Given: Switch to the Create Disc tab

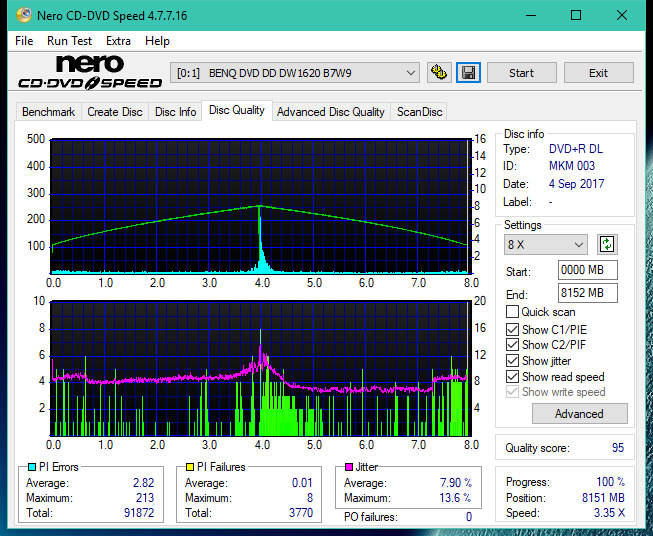Looking at the screenshot, I should point(115,112).
